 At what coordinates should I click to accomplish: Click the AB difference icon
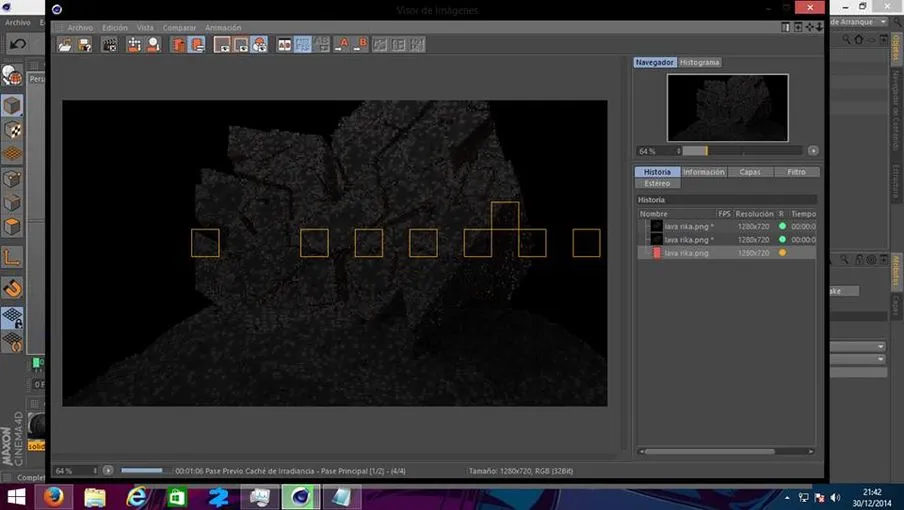pos(322,45)
